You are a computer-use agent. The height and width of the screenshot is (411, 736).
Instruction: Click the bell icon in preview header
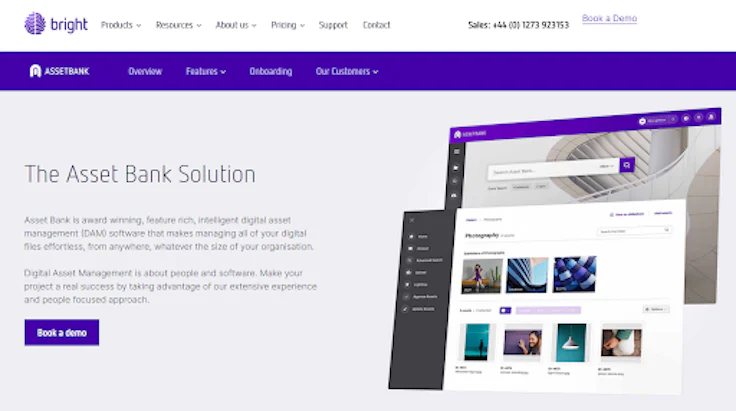point(711,117)
